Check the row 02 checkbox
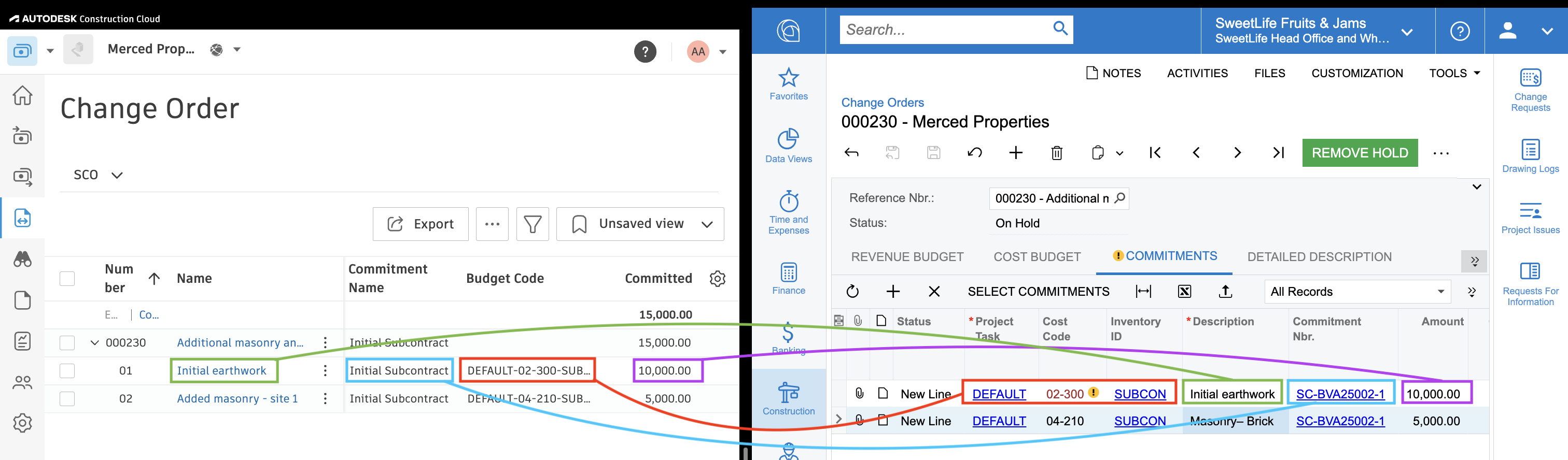 [67, 398]
